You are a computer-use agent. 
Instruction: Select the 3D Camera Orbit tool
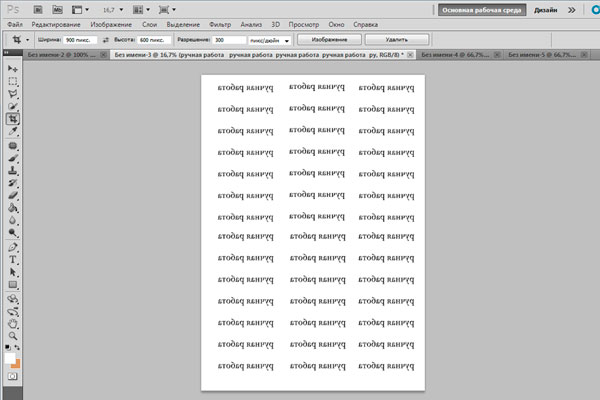(x=13, y=312)
